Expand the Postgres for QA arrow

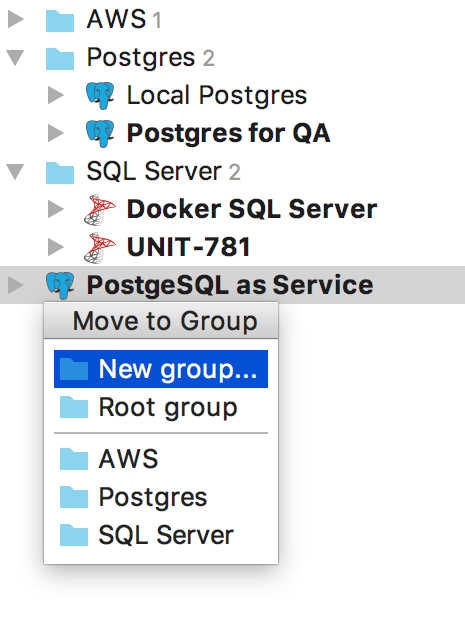point(55,133)
